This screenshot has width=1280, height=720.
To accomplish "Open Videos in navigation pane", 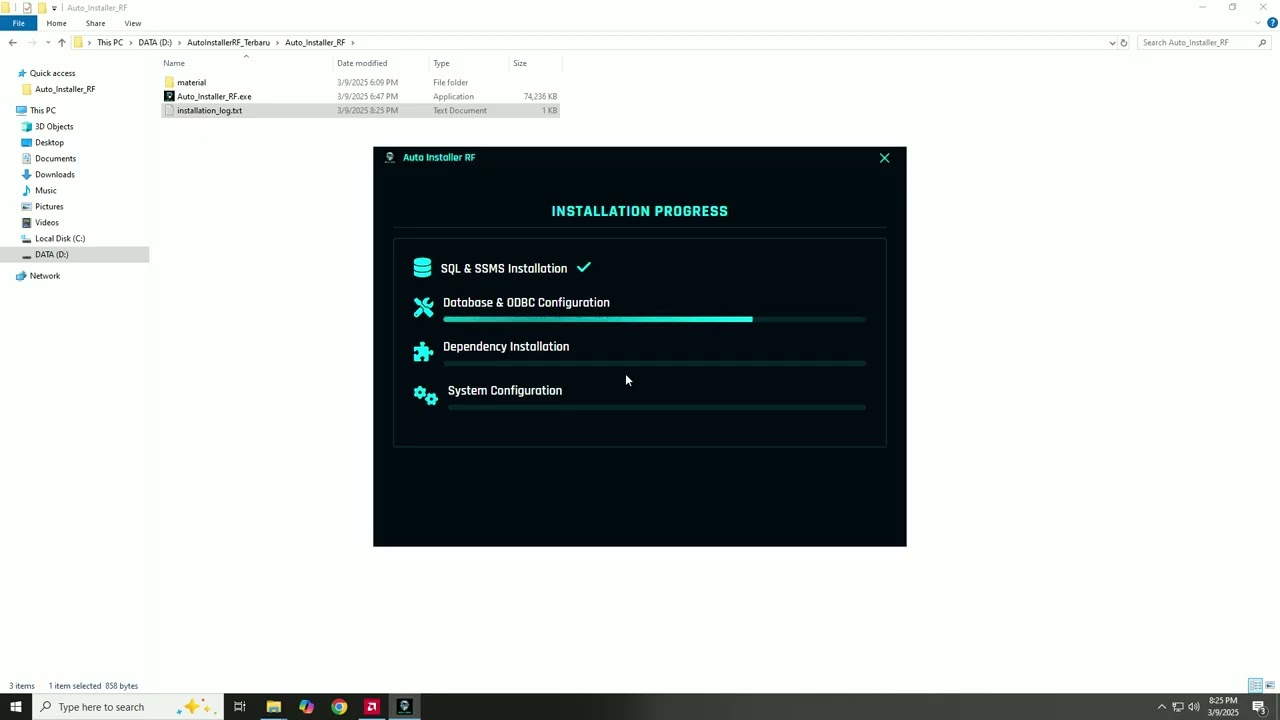I will tap(47, 222).
